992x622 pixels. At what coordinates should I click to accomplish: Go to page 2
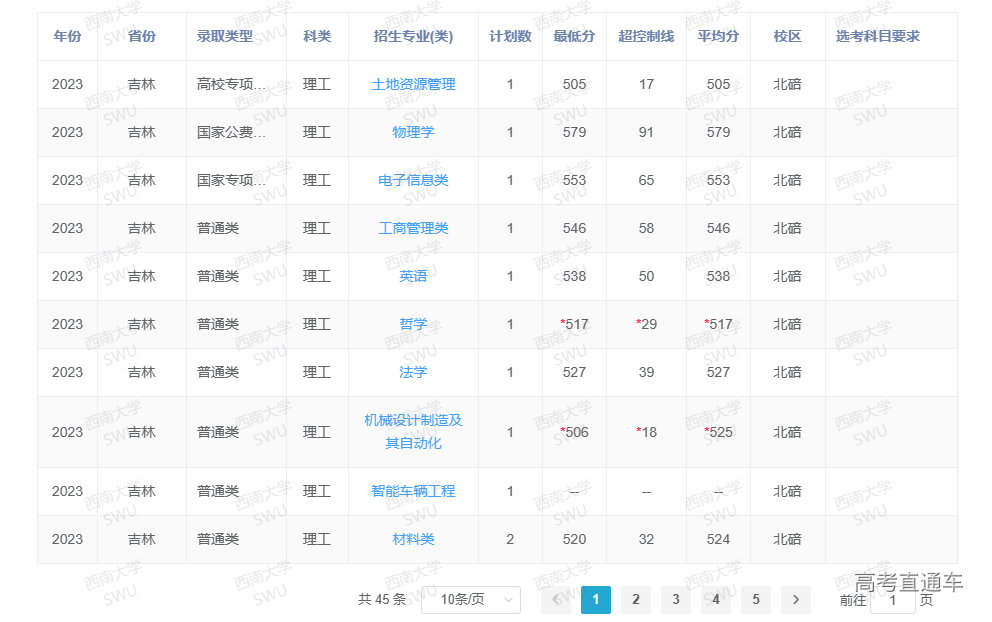pyautogui.click(x=636, y=599)
